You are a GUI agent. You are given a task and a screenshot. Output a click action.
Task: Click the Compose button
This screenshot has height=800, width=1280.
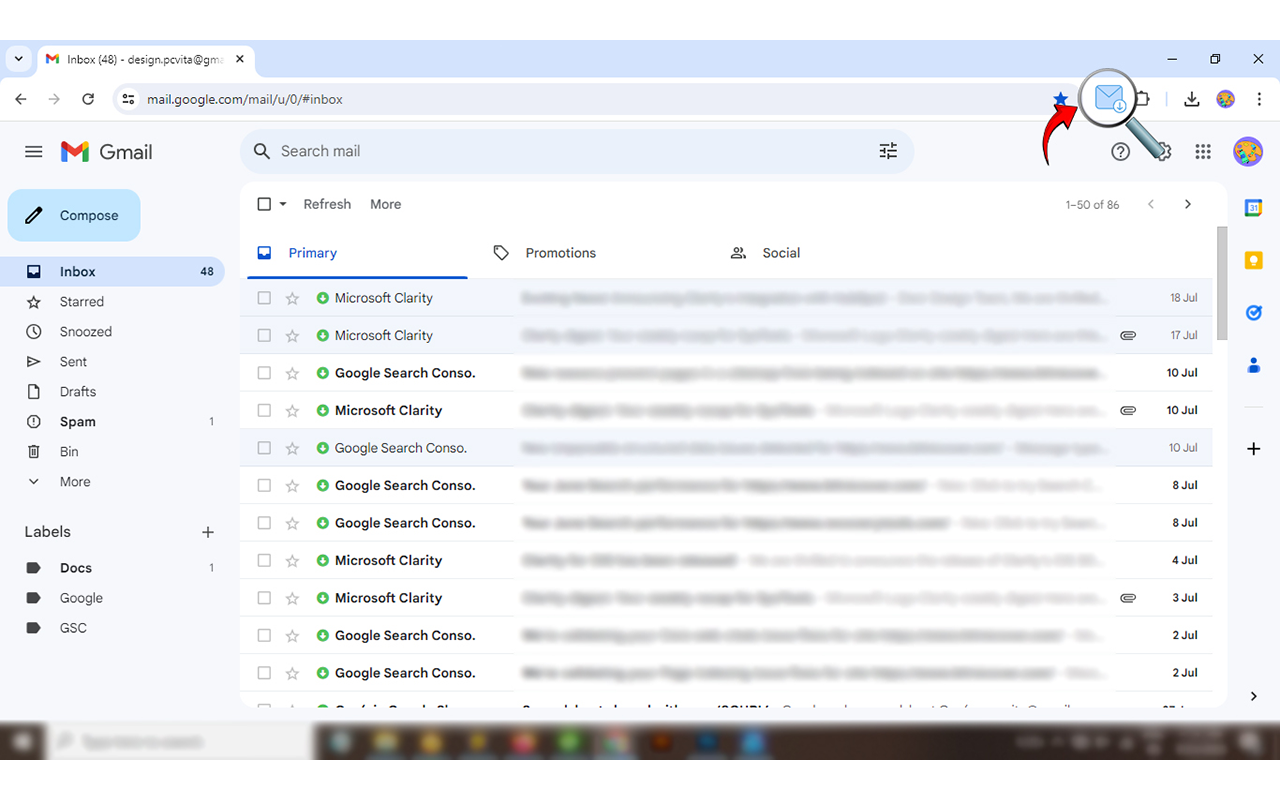coord(74,215)
